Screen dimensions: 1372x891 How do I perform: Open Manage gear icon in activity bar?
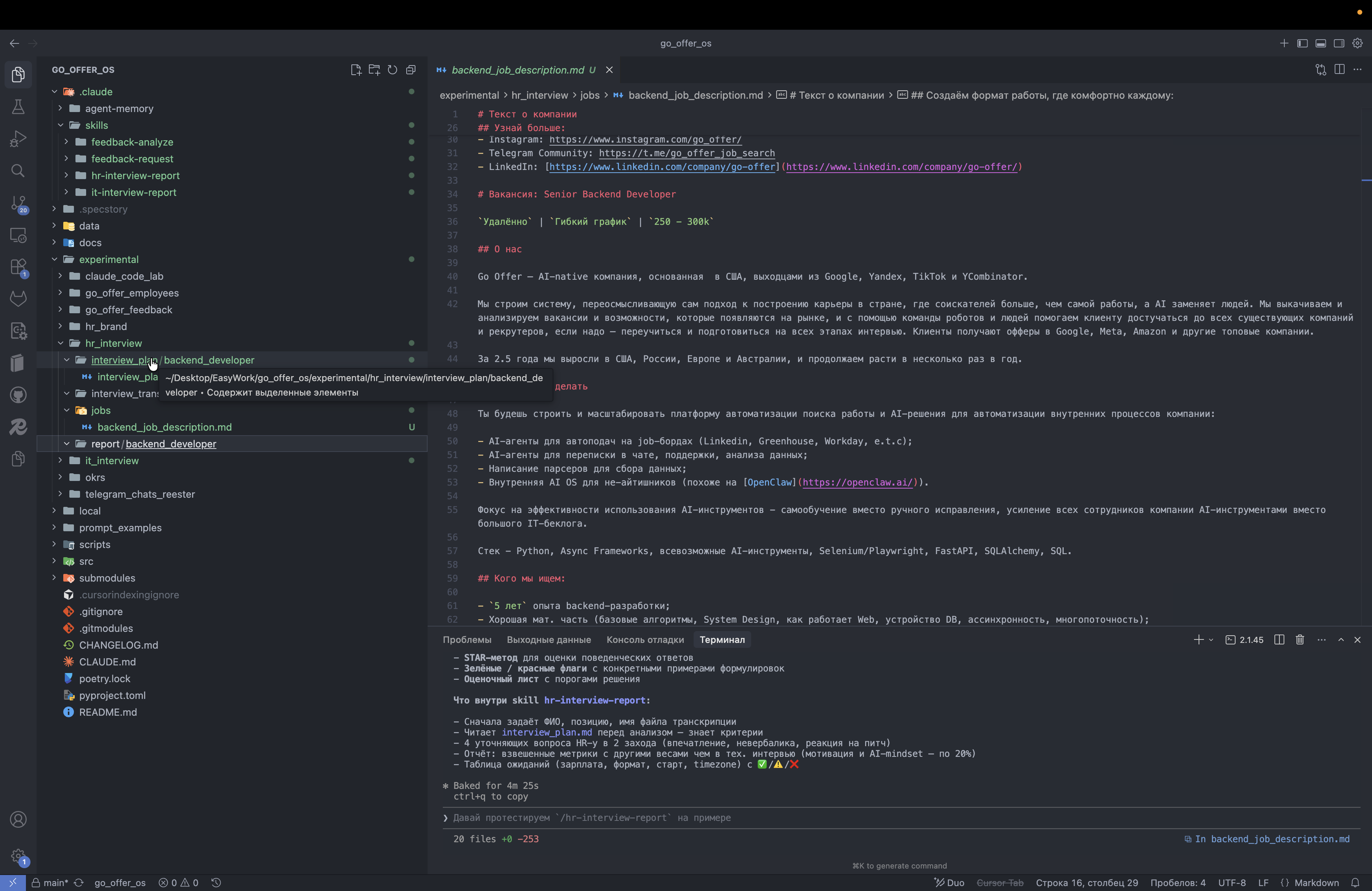pos(18,856)
